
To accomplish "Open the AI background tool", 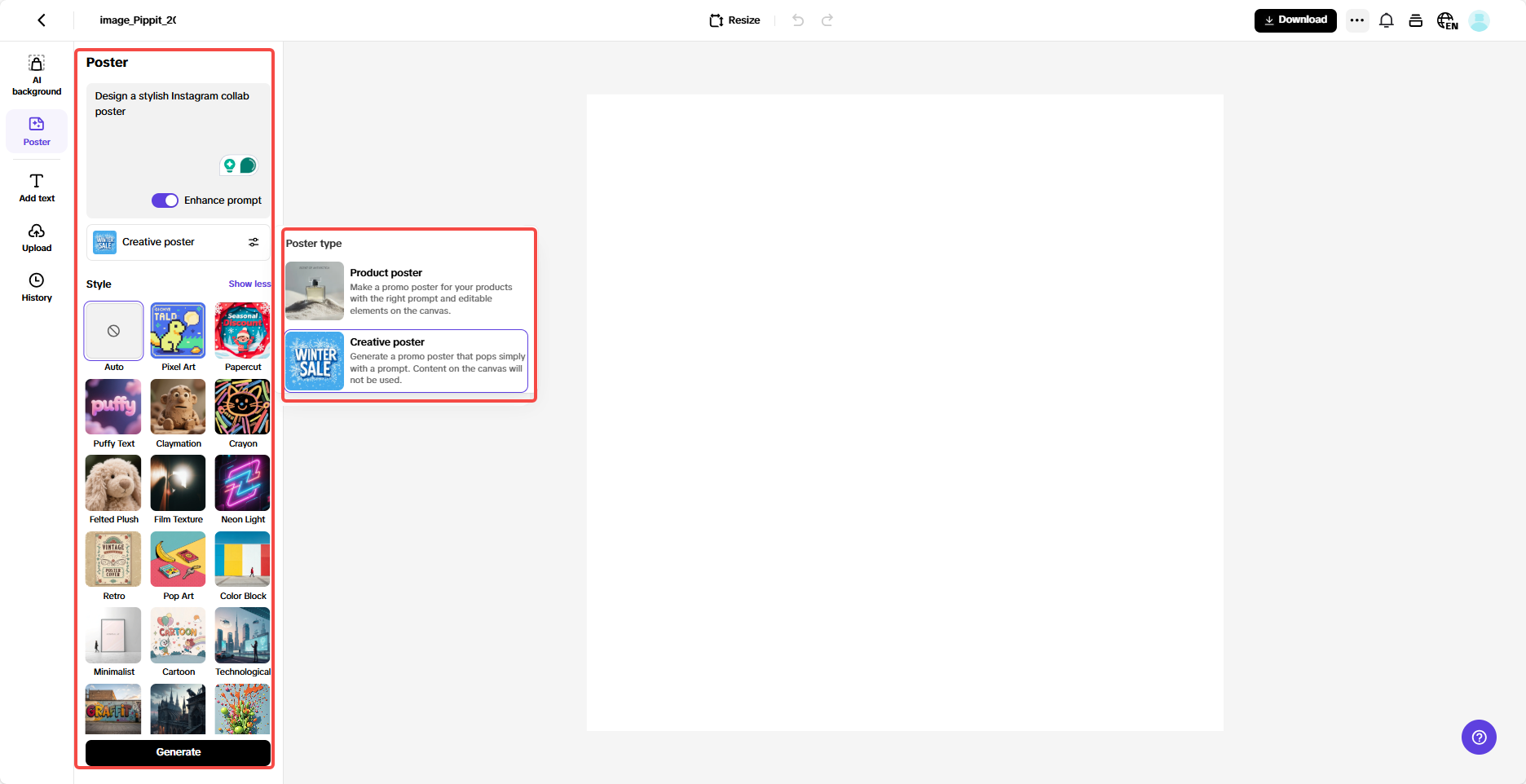I will point(37,75).
